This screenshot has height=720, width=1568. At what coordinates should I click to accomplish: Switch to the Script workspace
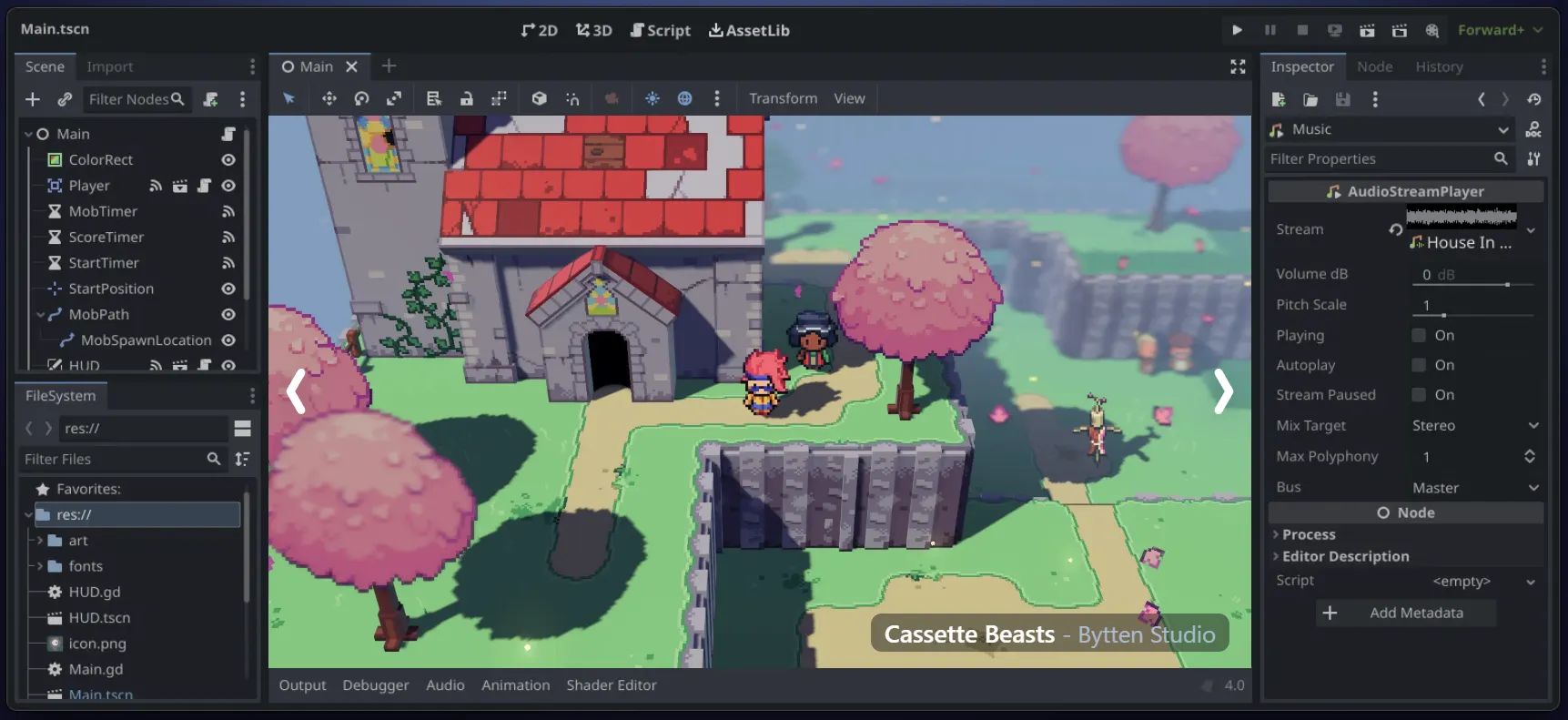pyautogui.click(x=661, y=30)
